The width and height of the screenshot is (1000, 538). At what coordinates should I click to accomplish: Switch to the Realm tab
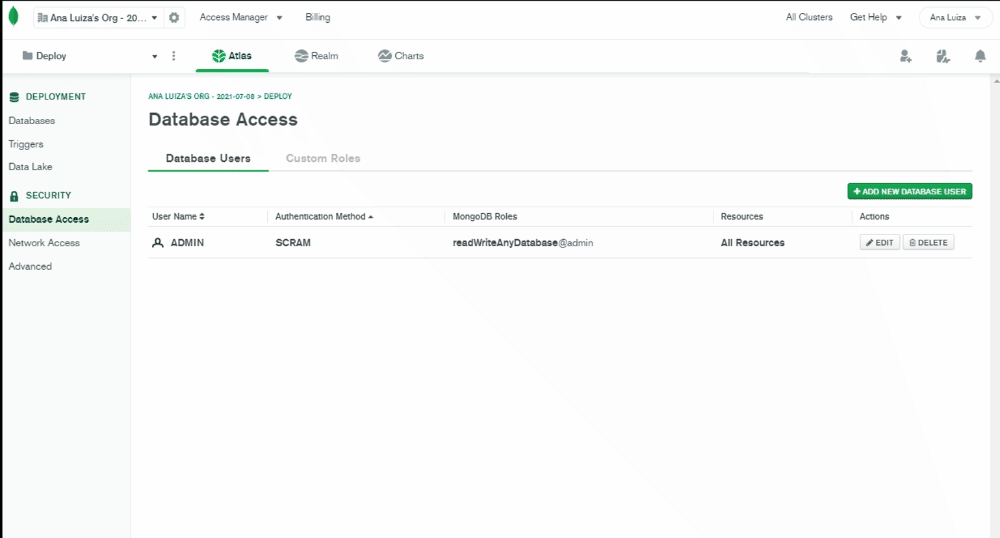click(x=316, y=56)
